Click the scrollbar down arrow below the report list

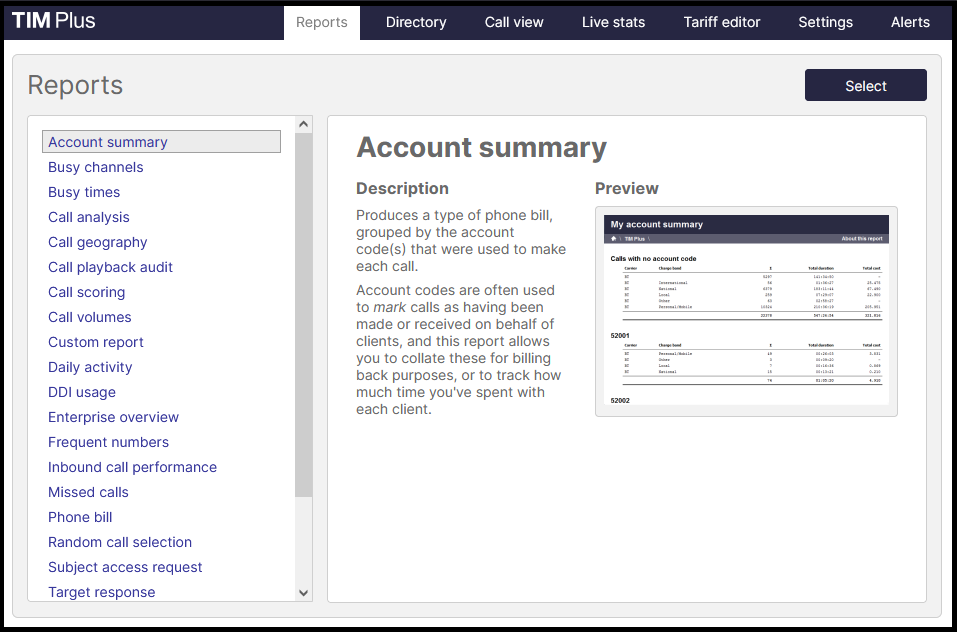(x=303, y=592)
